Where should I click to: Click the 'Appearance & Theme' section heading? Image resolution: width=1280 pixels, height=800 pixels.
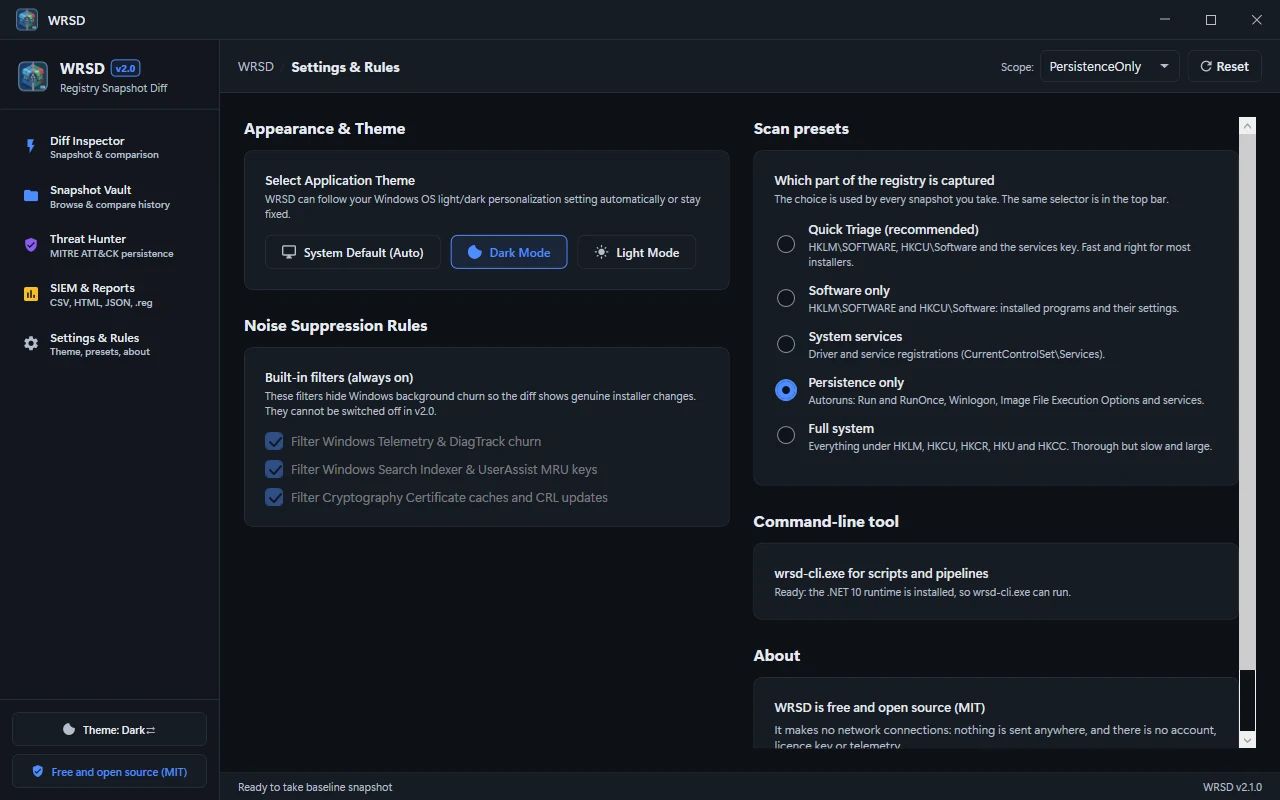[325, 128]
